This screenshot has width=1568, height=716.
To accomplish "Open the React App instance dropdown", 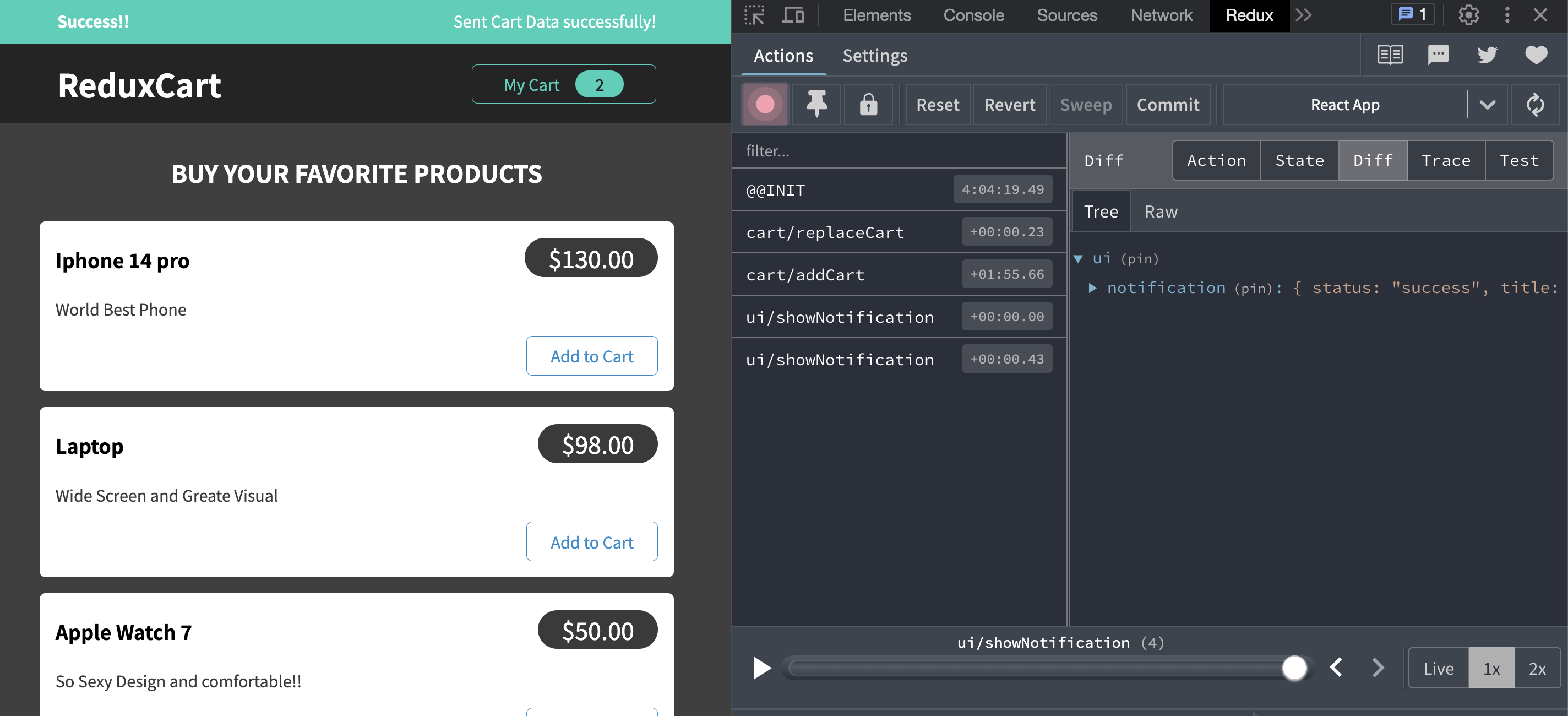I will pyautogui.click(x=1487, y=105).
